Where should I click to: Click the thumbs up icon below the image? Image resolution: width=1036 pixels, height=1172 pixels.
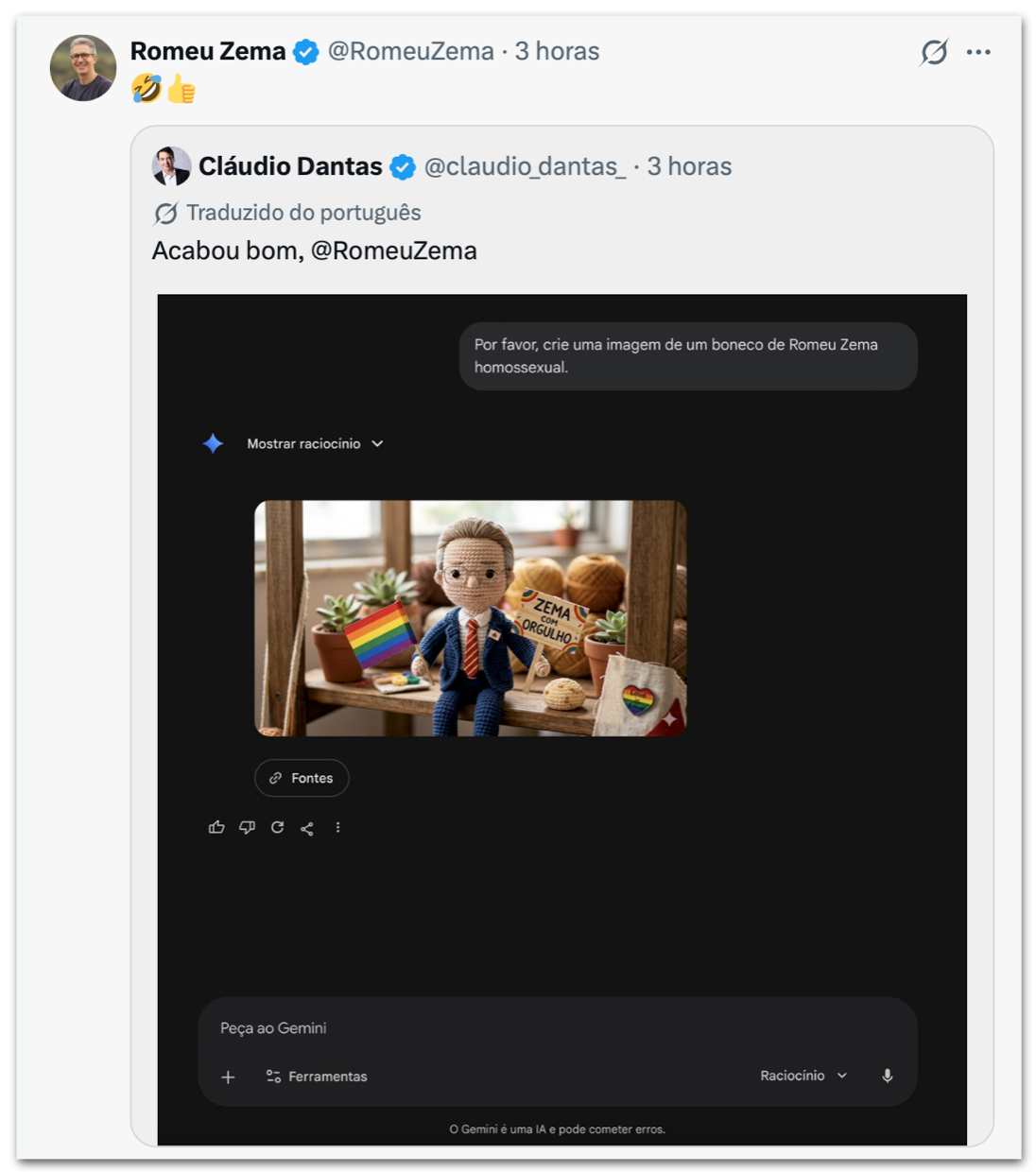pos(216,827)
